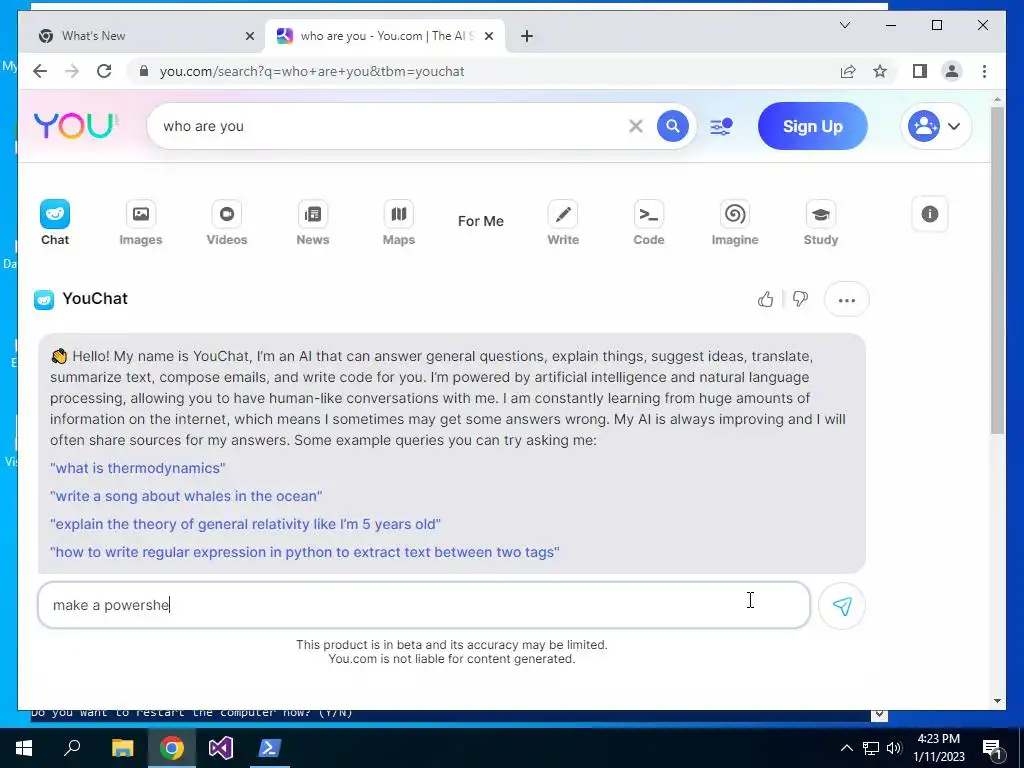The height and width of the screenshot is (768, 1024).
Task: Send the chat message with paper plane
Action: click(842, 606)
